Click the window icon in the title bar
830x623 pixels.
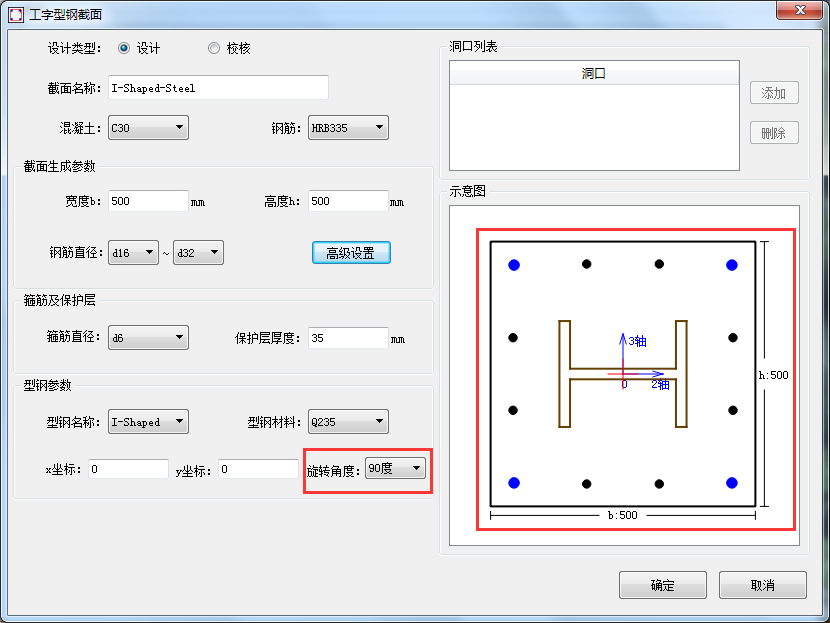tap(16, 14)
